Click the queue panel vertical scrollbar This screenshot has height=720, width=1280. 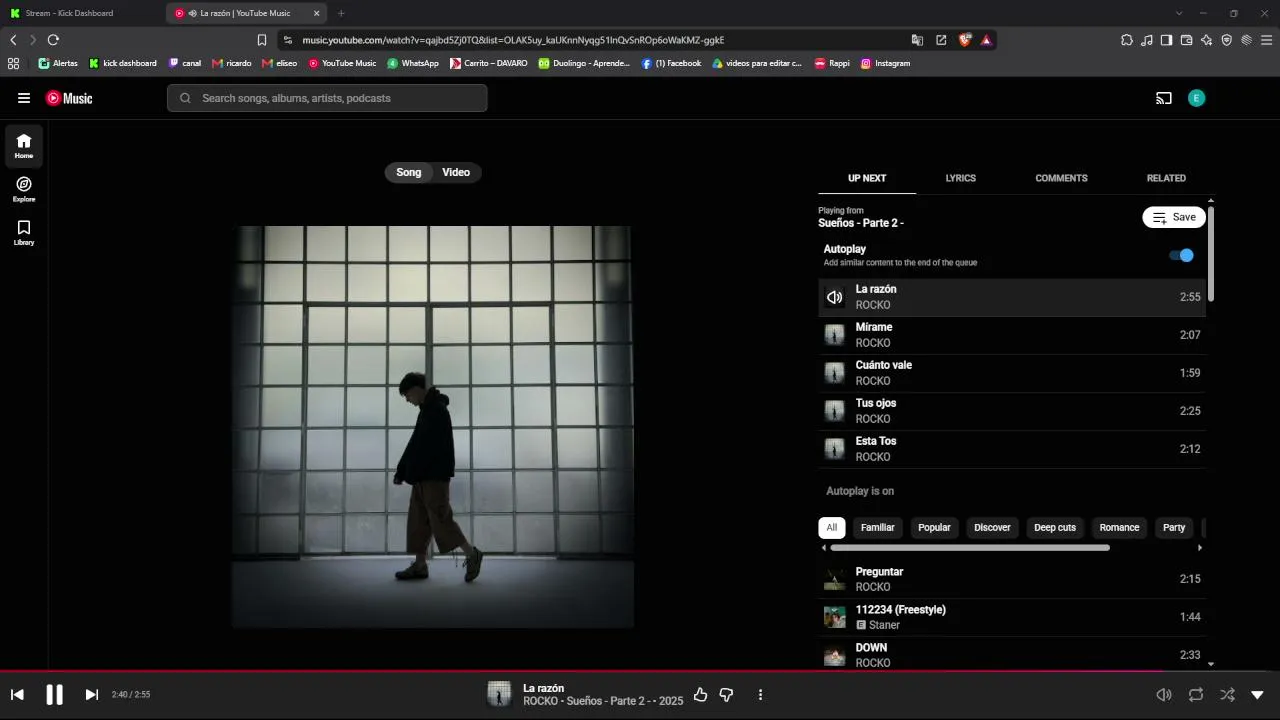pos(1211,253)
